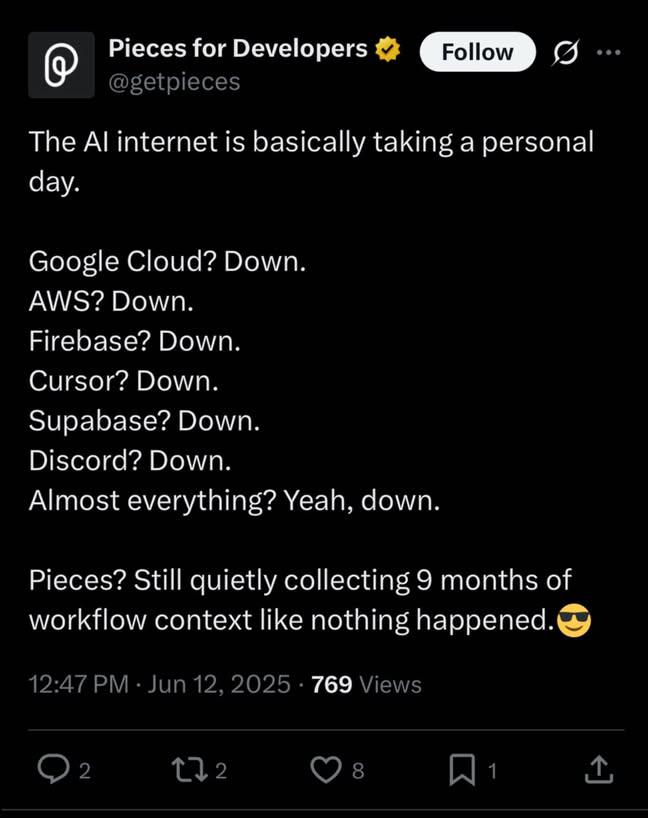Click the 12:47 PM · Jun 12, 2025 timestamp

pos(160,685)
